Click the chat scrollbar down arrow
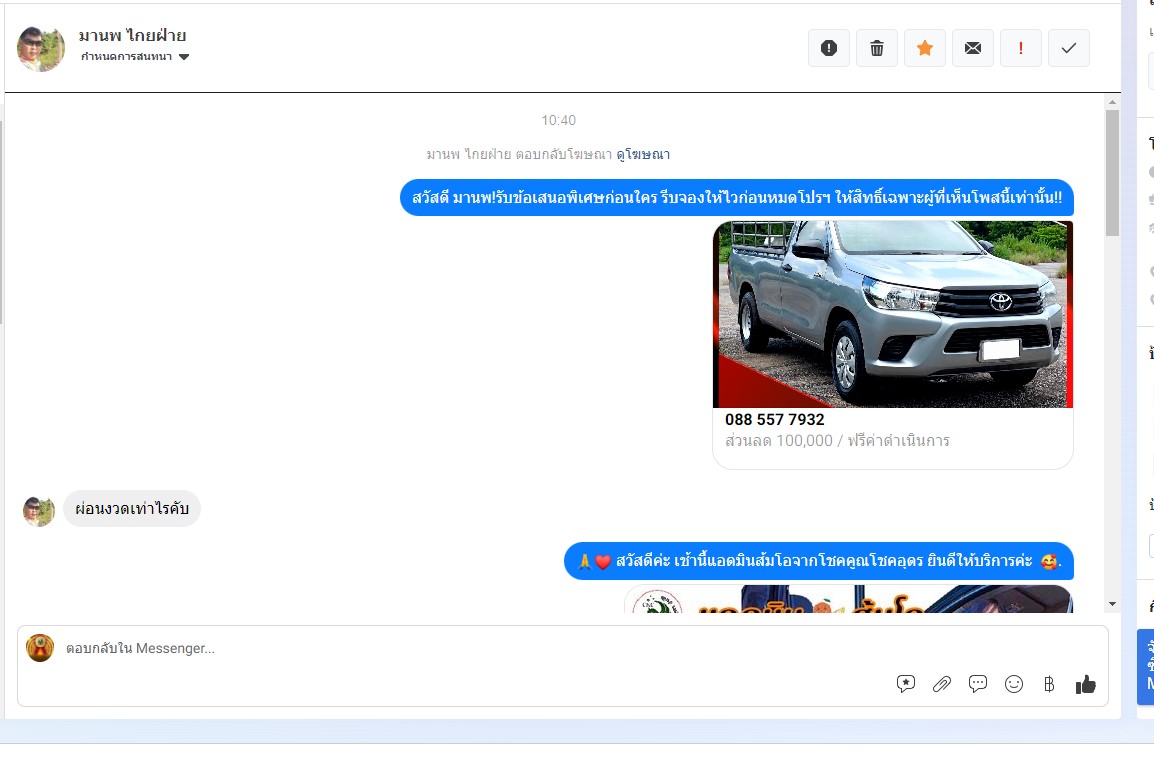Viewport: 1154px width, 759px height. tap(1112, 604)
